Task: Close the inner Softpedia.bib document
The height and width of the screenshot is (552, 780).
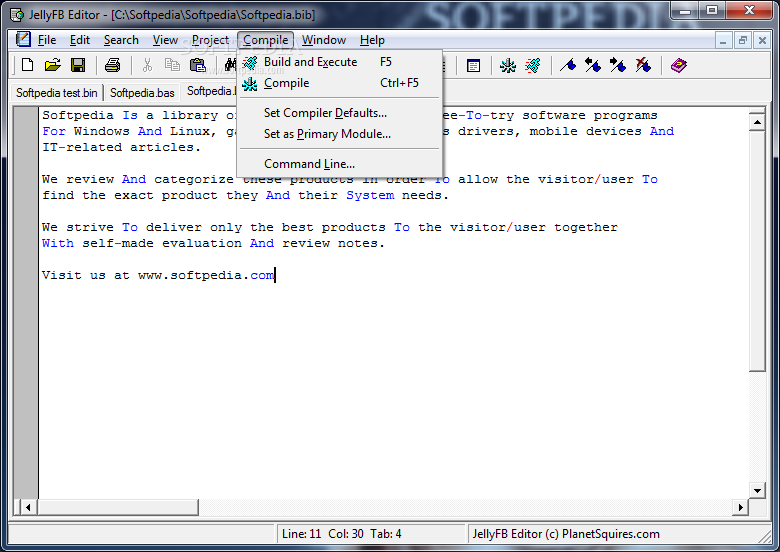Action: (x=762, y=40)
